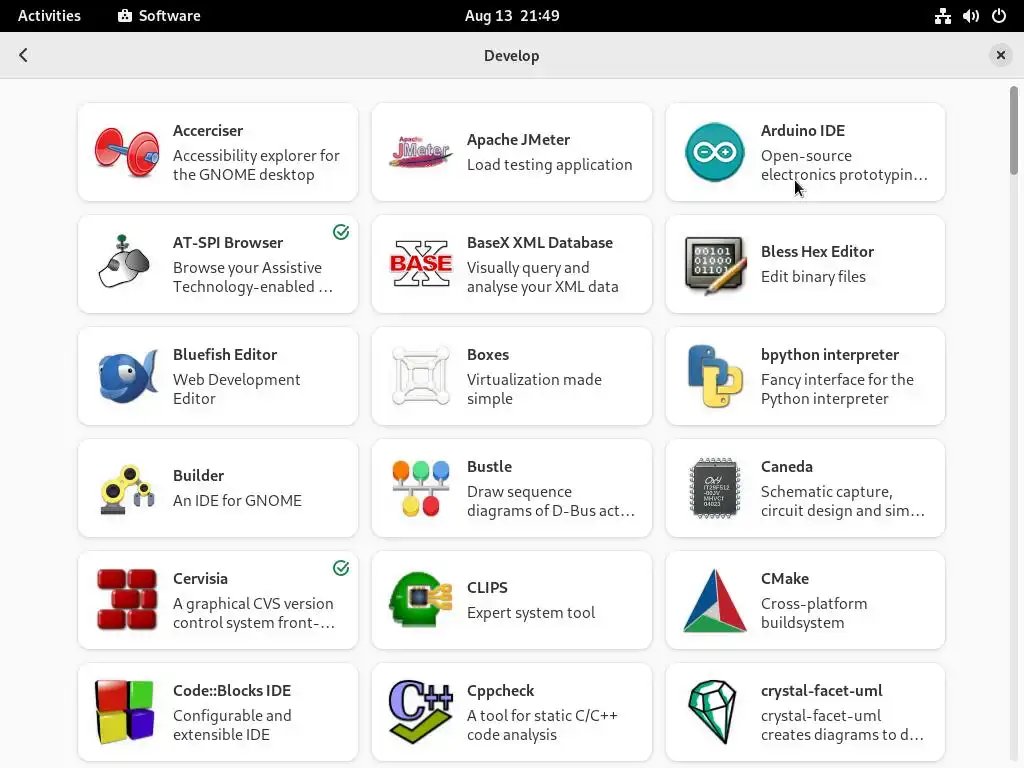The height and width of the screenshot is (768, 1024).
Task: Click 'Draw sequence diagrams of D-Bus' text
Action: 551,501
